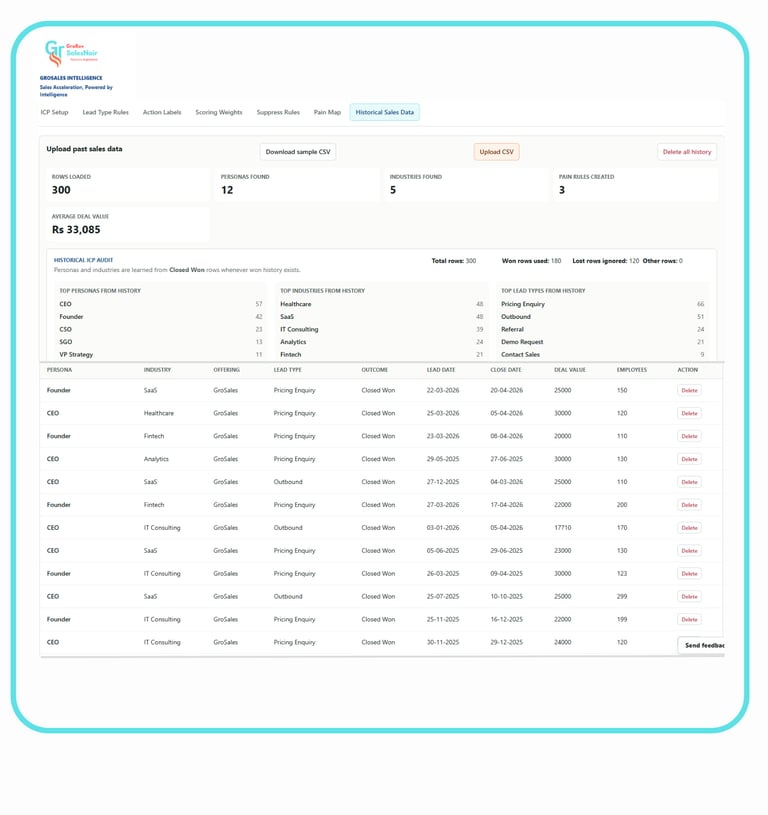
Task: Select the Historical Sales Data tab
Action: pos(385,112)
